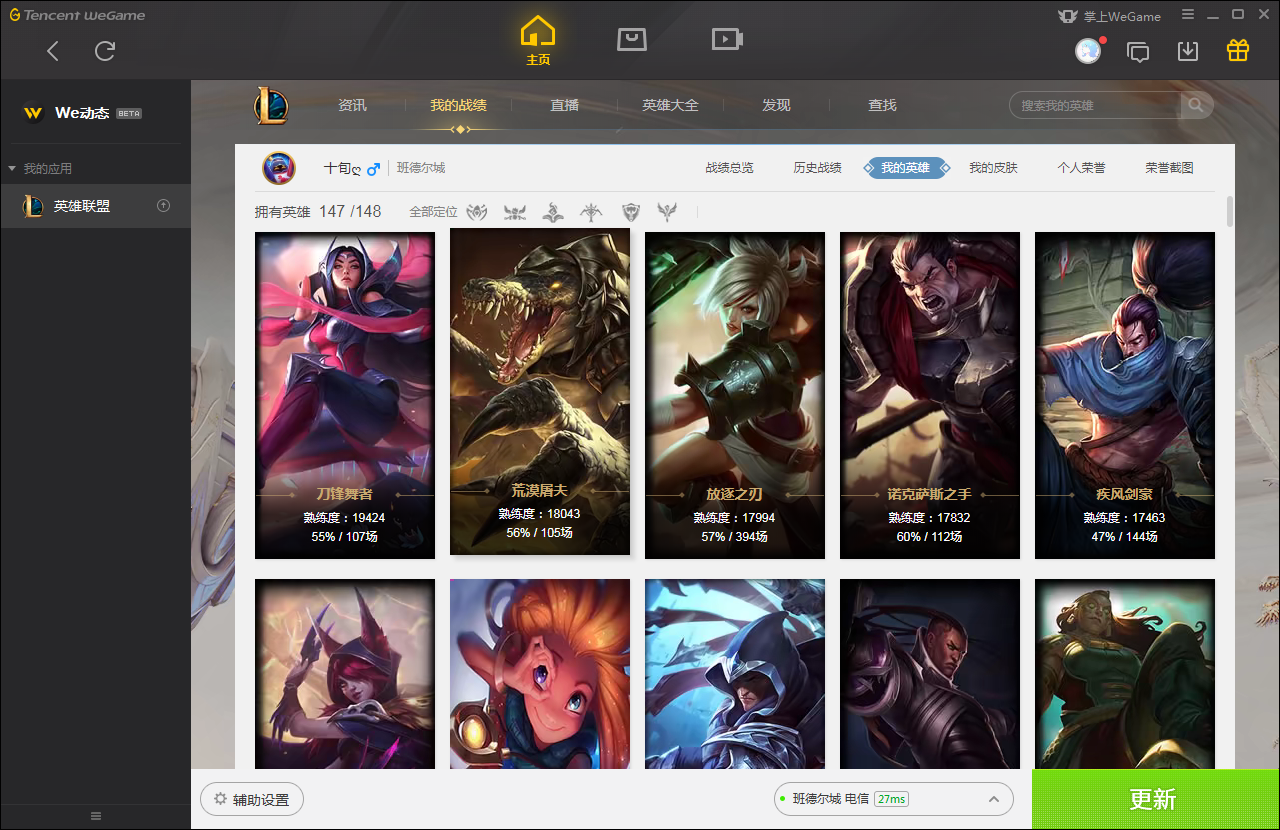Open the 掌上WeGame mobile app link
This screenshot has width=1280, height=830.
(1109, 16)
